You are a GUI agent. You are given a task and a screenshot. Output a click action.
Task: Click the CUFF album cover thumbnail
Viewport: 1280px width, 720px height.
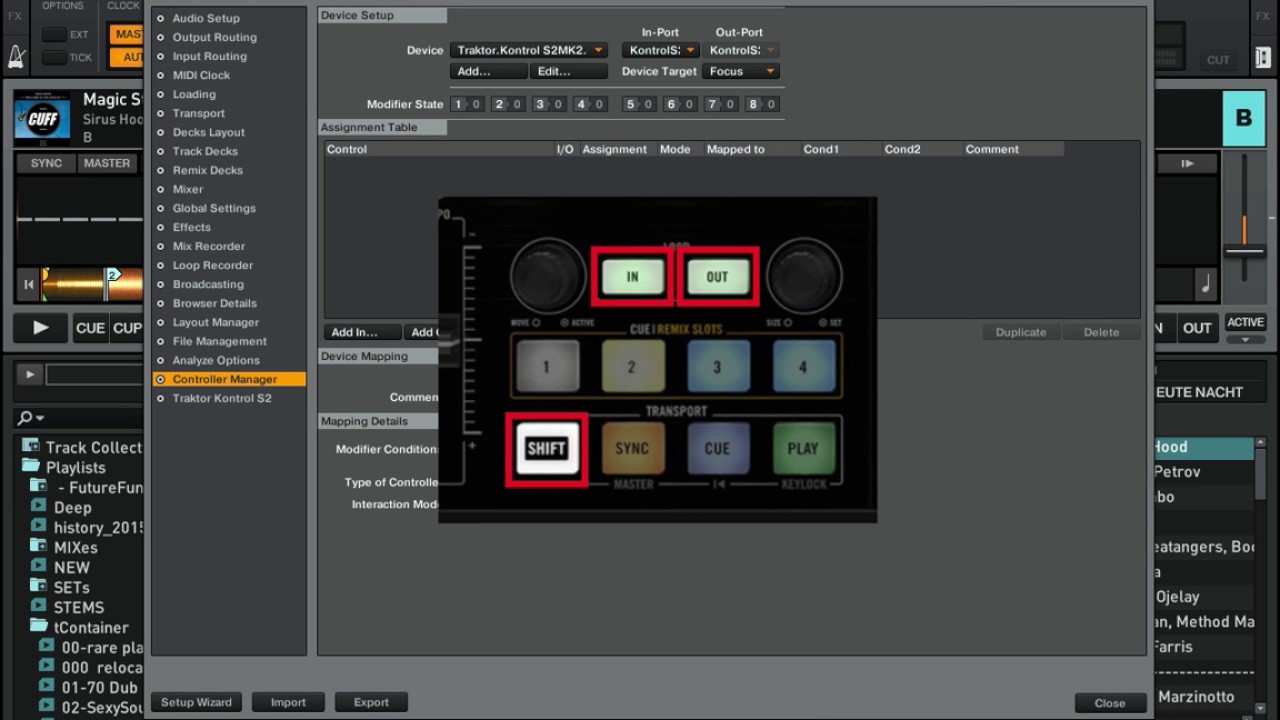[x=42, y=118]
